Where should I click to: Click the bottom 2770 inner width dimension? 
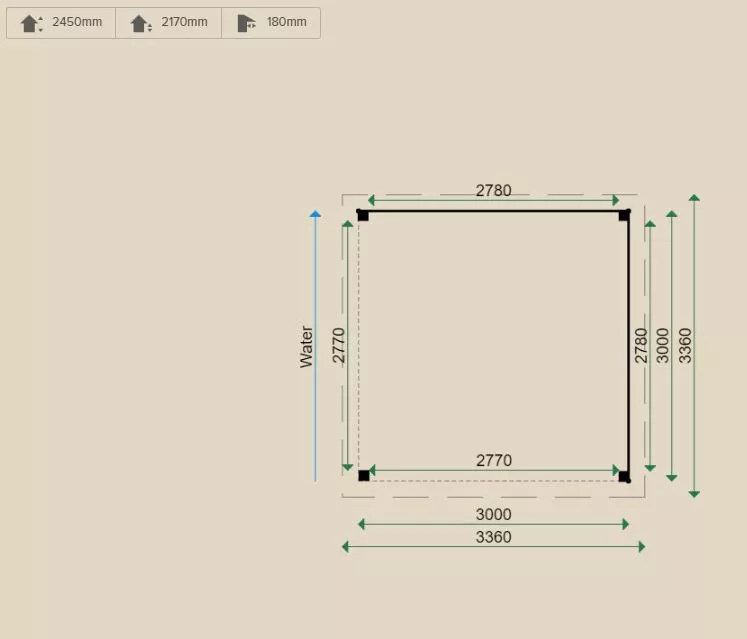click(x=494, y=460)
